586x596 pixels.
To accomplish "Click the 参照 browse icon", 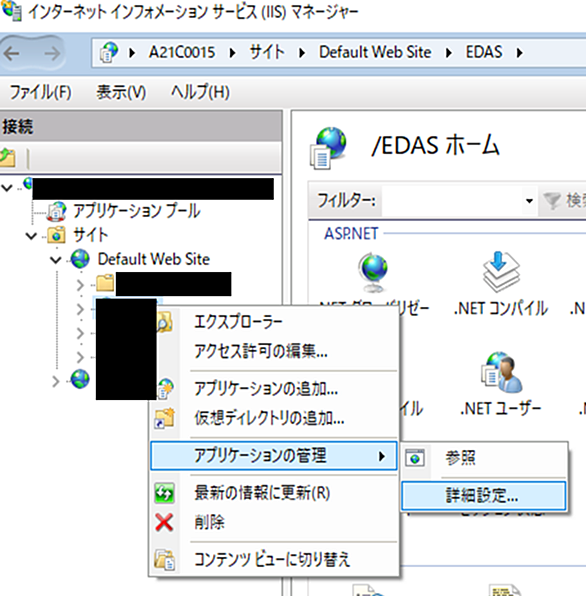I will [415, 458].
